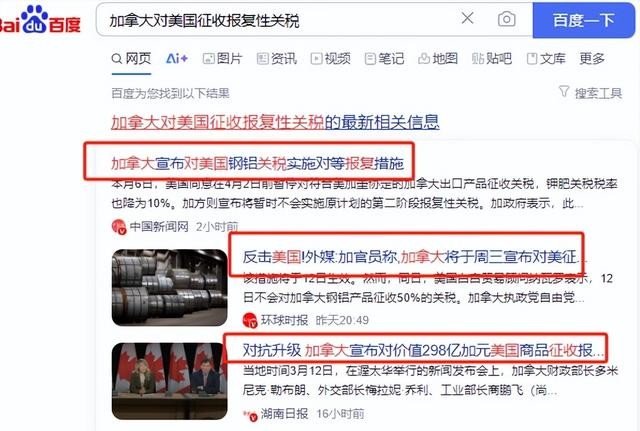Screen dimensions: 640x431
Task: Click the 环球时报 source avatar icon
Action: [249, 320]
